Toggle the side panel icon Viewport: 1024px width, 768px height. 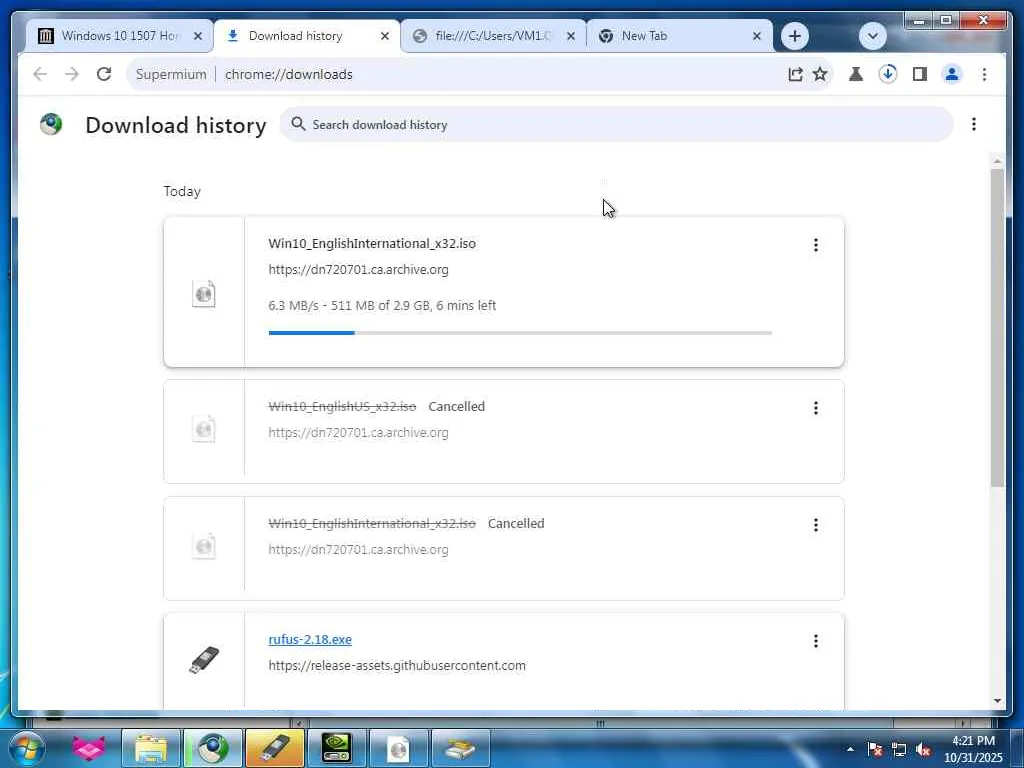(x=920, y=74)
